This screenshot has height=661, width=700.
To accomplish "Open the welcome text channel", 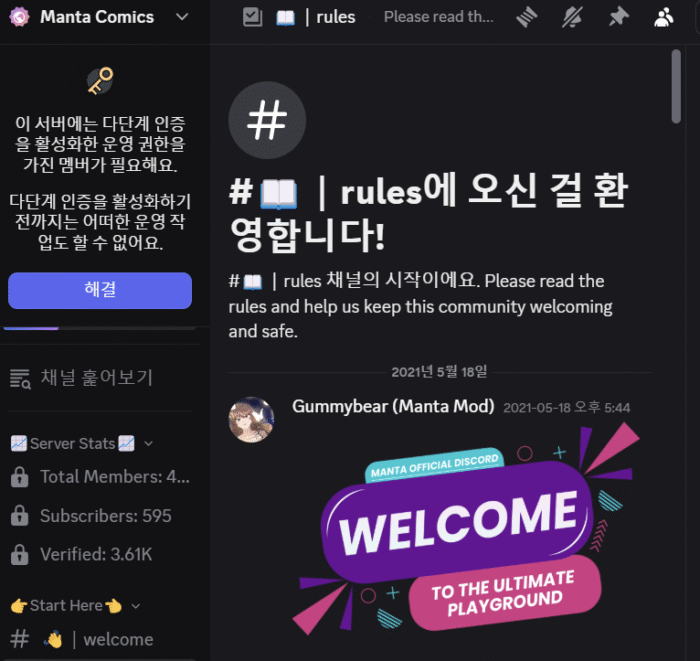I will 100,640.
